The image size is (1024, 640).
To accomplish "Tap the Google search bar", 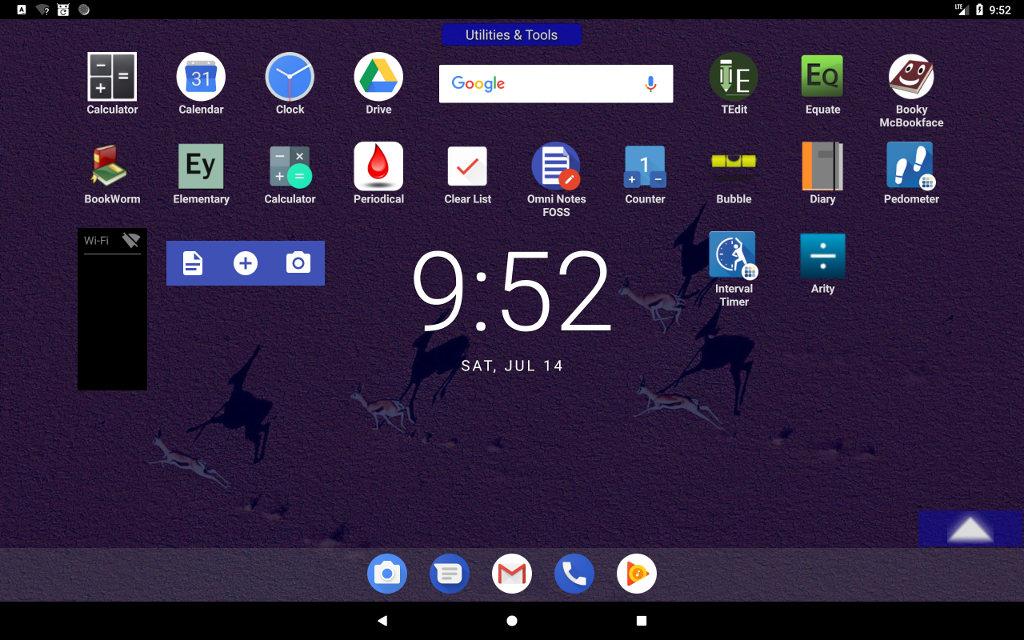I will (x=540, y=84).
